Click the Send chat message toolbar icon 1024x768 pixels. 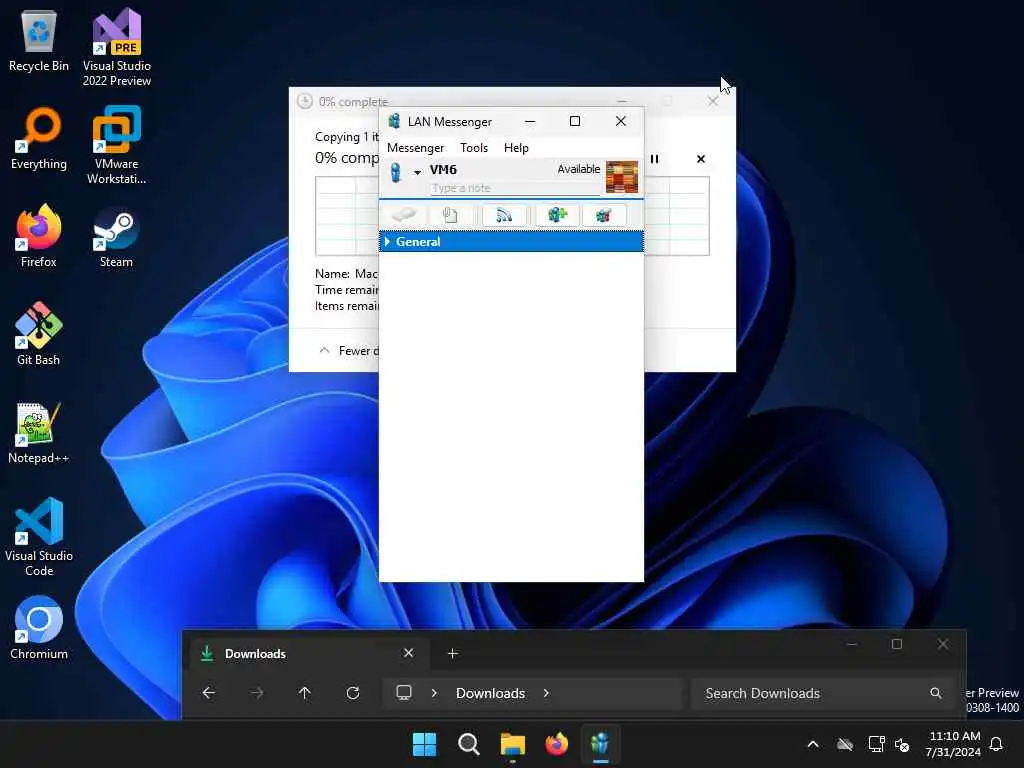[404, 215]
